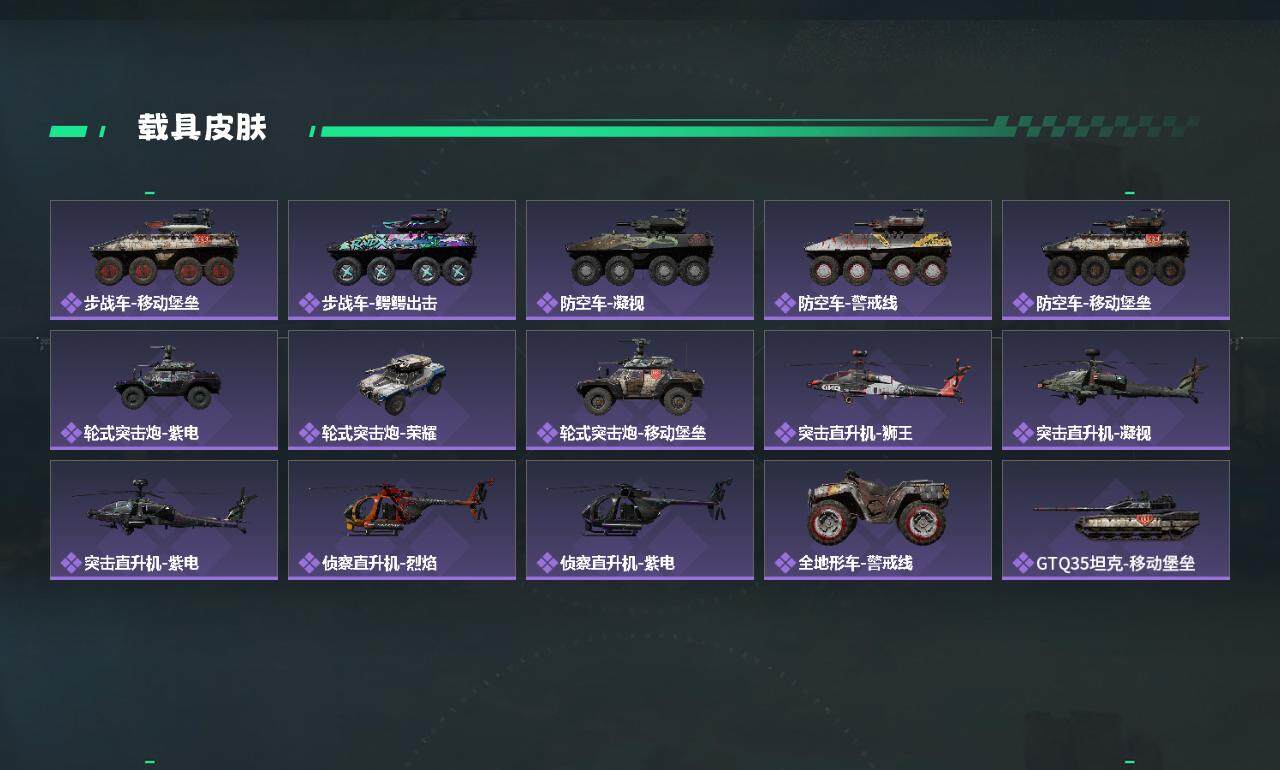This screenshot has width=1280, height=770.
Task: Select the 防空车-移动堡垒 skin card
Action: point(1116,260)
